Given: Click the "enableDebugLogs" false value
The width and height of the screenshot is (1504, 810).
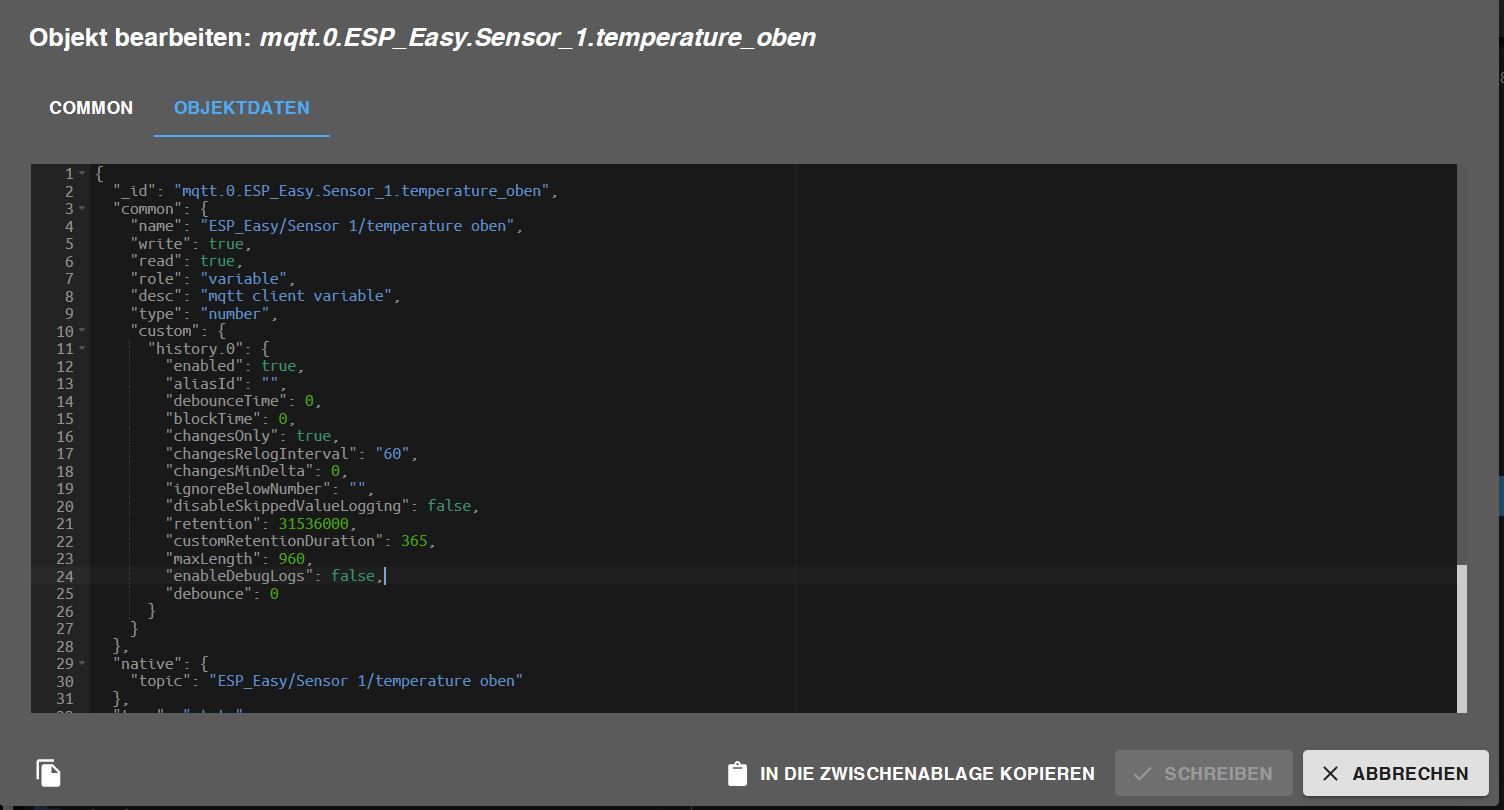Looking at the screenshot, I should (x=355, y=576).
